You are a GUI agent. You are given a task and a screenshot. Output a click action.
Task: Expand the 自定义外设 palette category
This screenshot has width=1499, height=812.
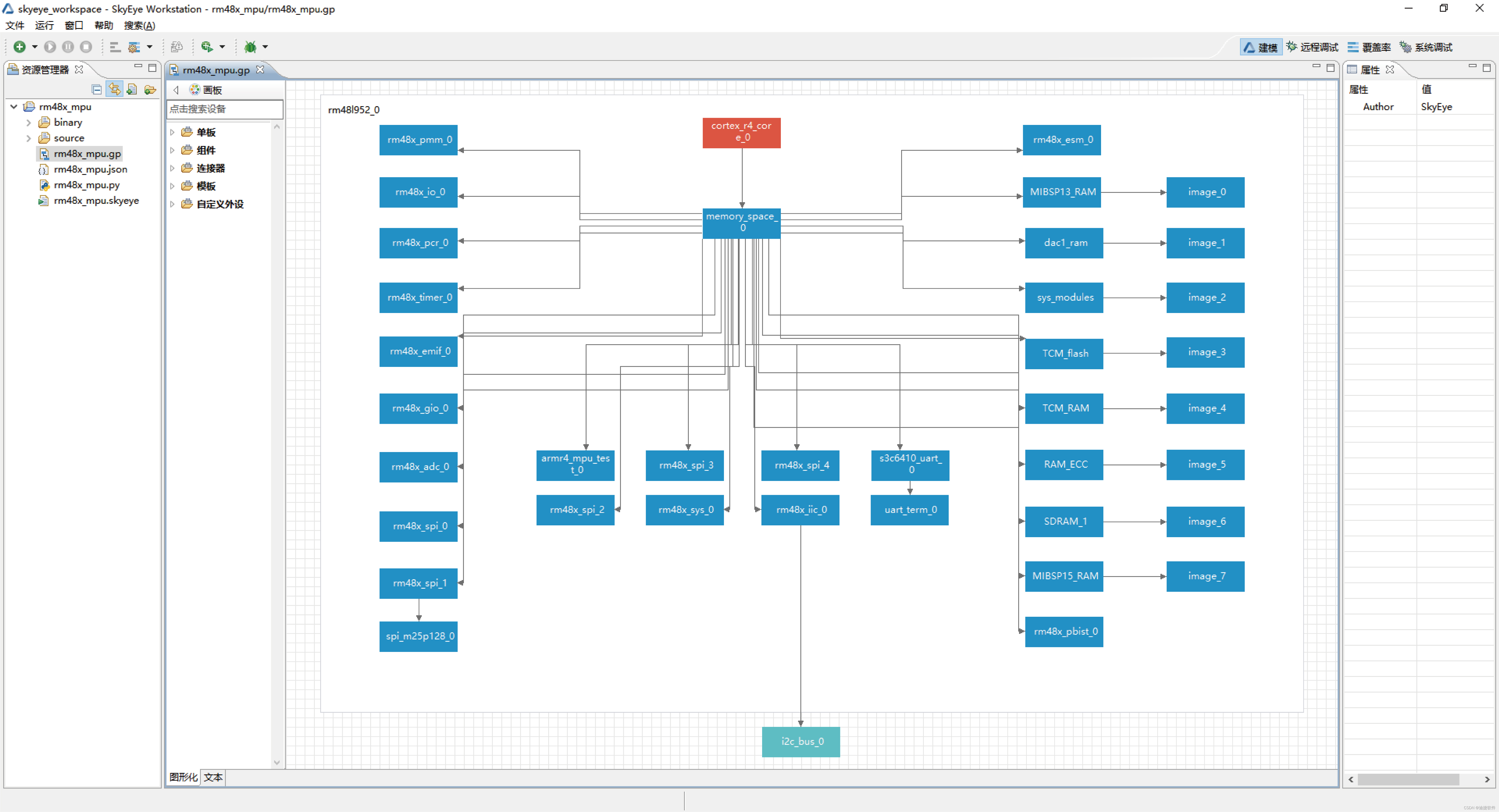tap(172, 204)
